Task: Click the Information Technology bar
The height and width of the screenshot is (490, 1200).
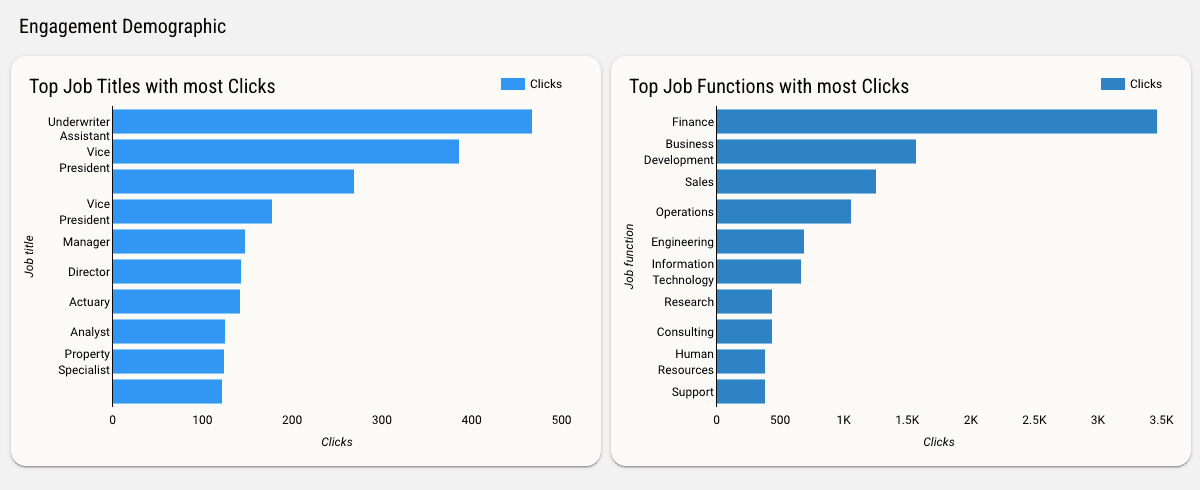Action: (759, 272)
